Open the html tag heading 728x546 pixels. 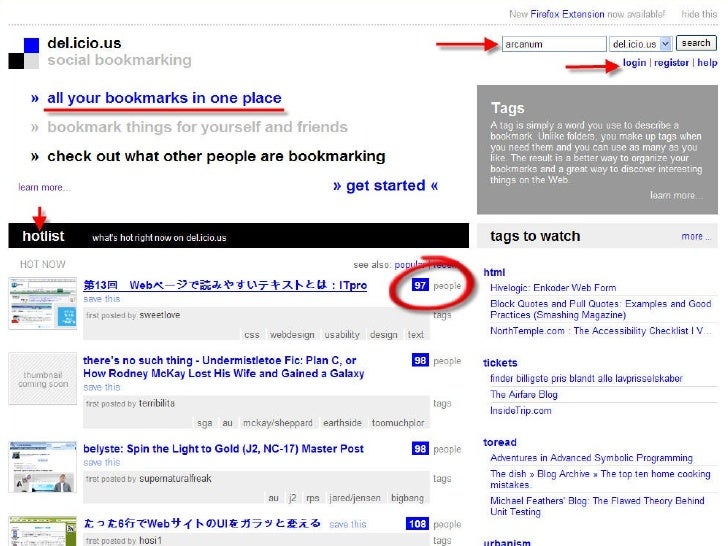point(494,273)
